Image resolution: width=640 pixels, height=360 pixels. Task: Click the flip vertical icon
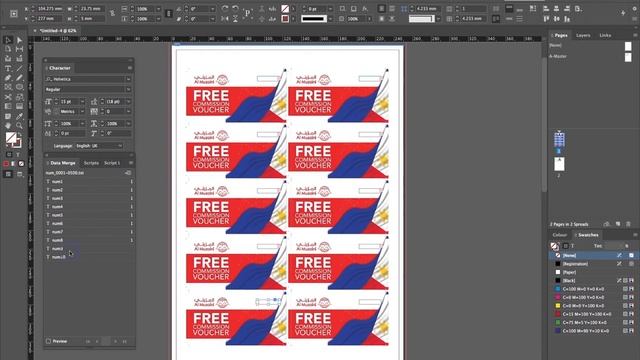(x=236, y=19)
